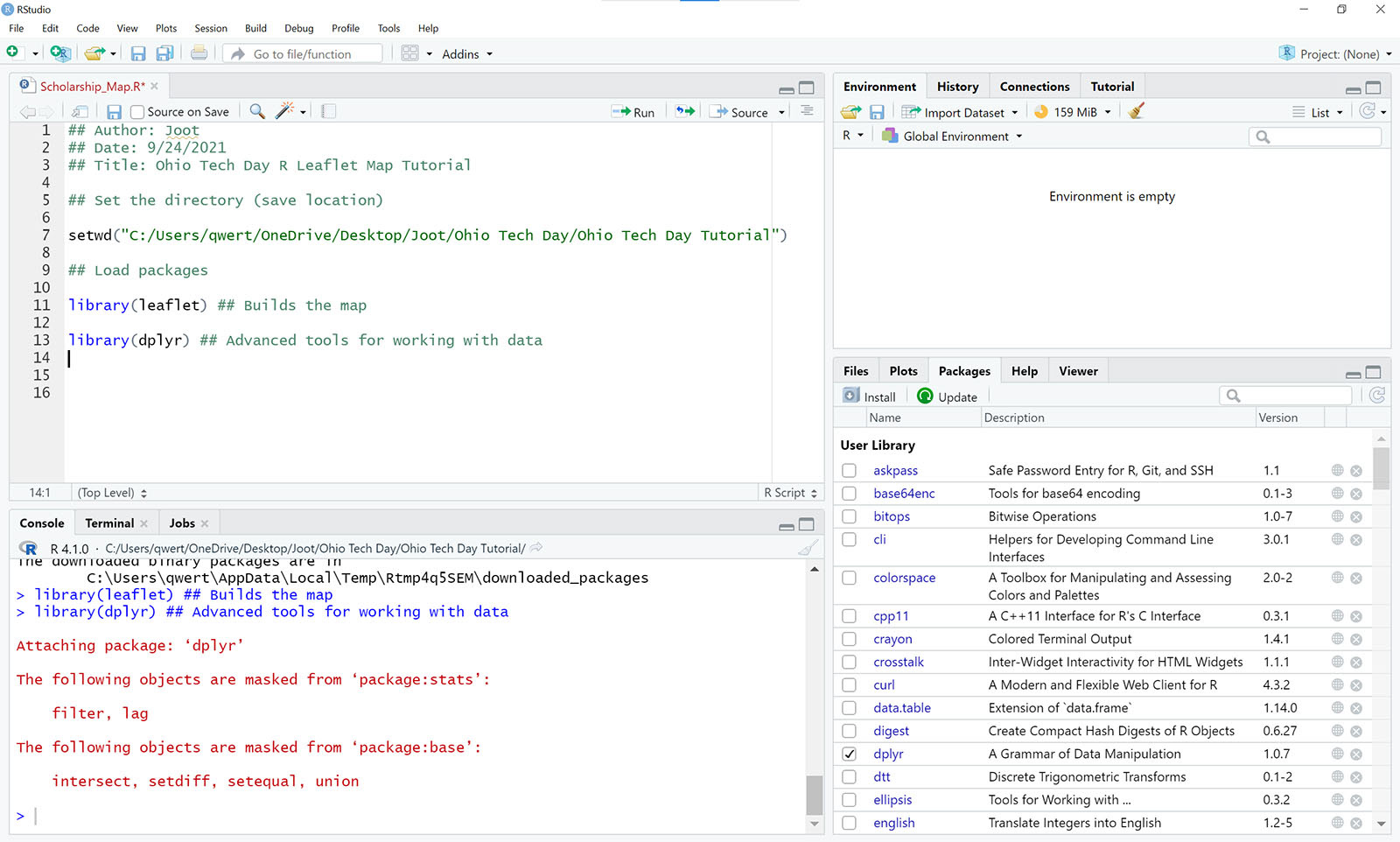The height and width of the screenshot is (842, 1400).
Task: Close the Scholarship_Map.R tab
Action: [155, 86]
